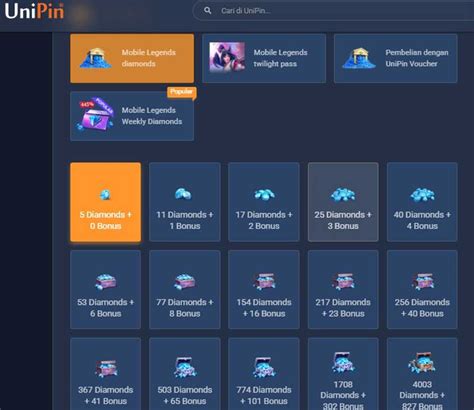Click the '774 Diamonds + 101 Bonus' label
Viewport: 474px width, 410px height.
pos(264,395)
